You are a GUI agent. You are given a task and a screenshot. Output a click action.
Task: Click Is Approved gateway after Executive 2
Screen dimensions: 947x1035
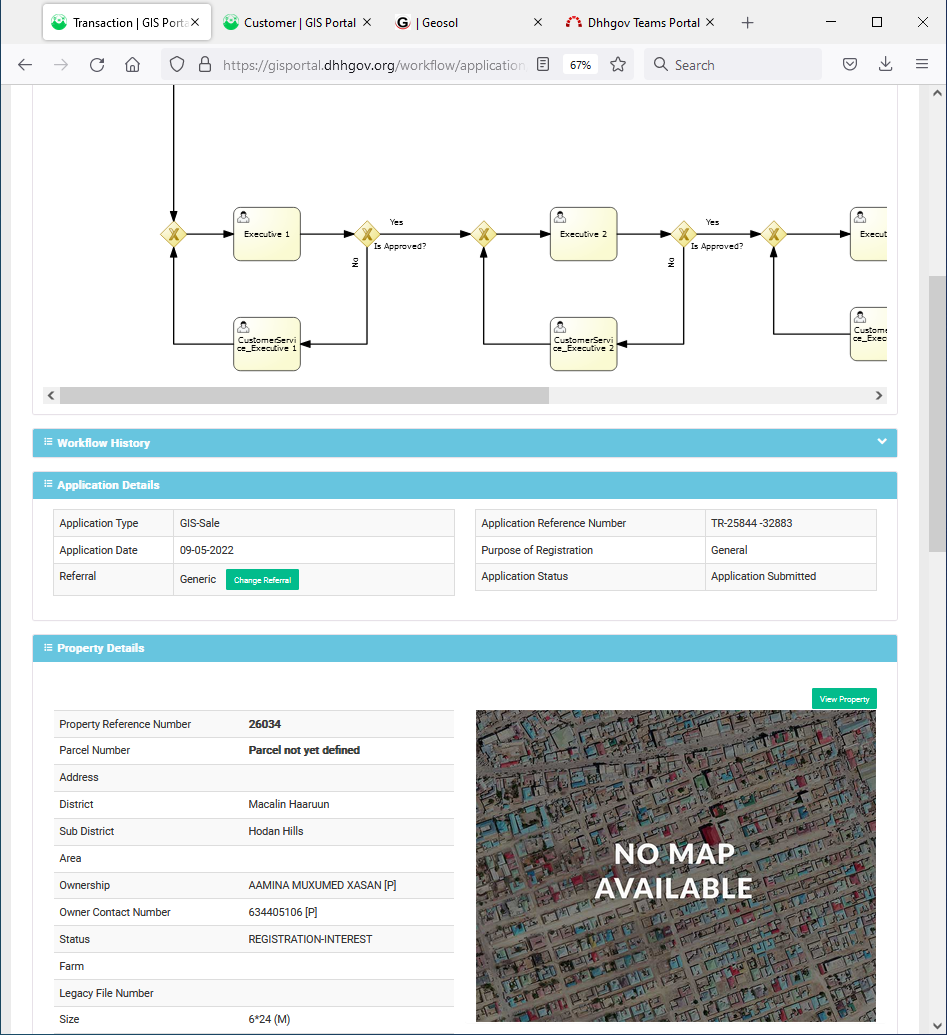pos(684,234)
